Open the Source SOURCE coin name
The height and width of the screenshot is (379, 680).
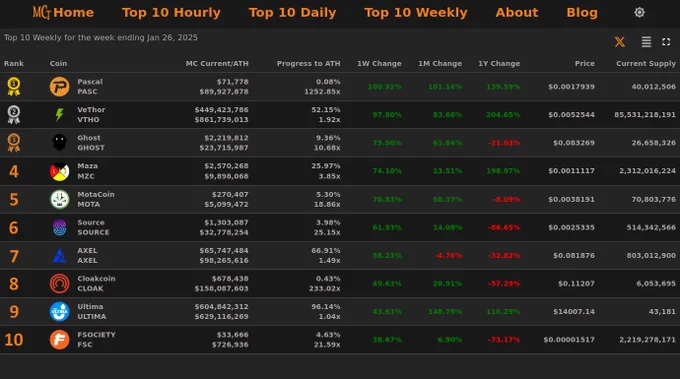tap(93, 227)
